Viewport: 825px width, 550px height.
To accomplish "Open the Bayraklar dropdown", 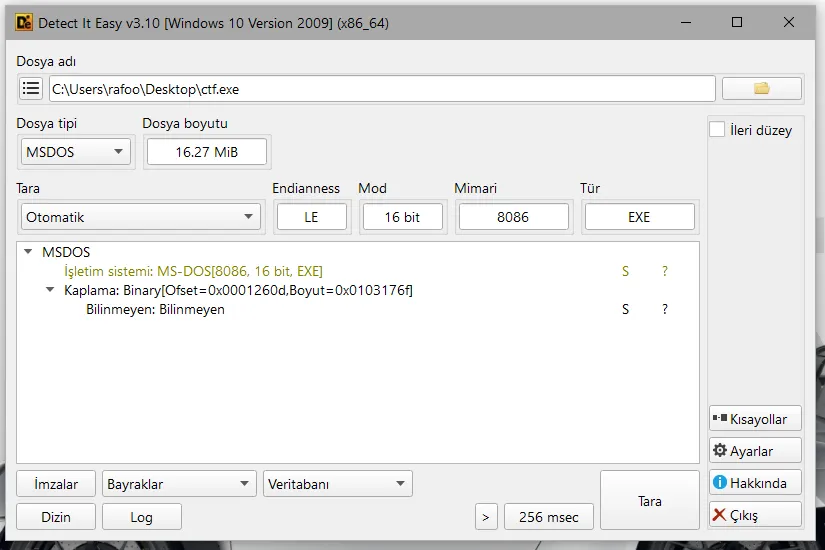I will coord(179,484).
